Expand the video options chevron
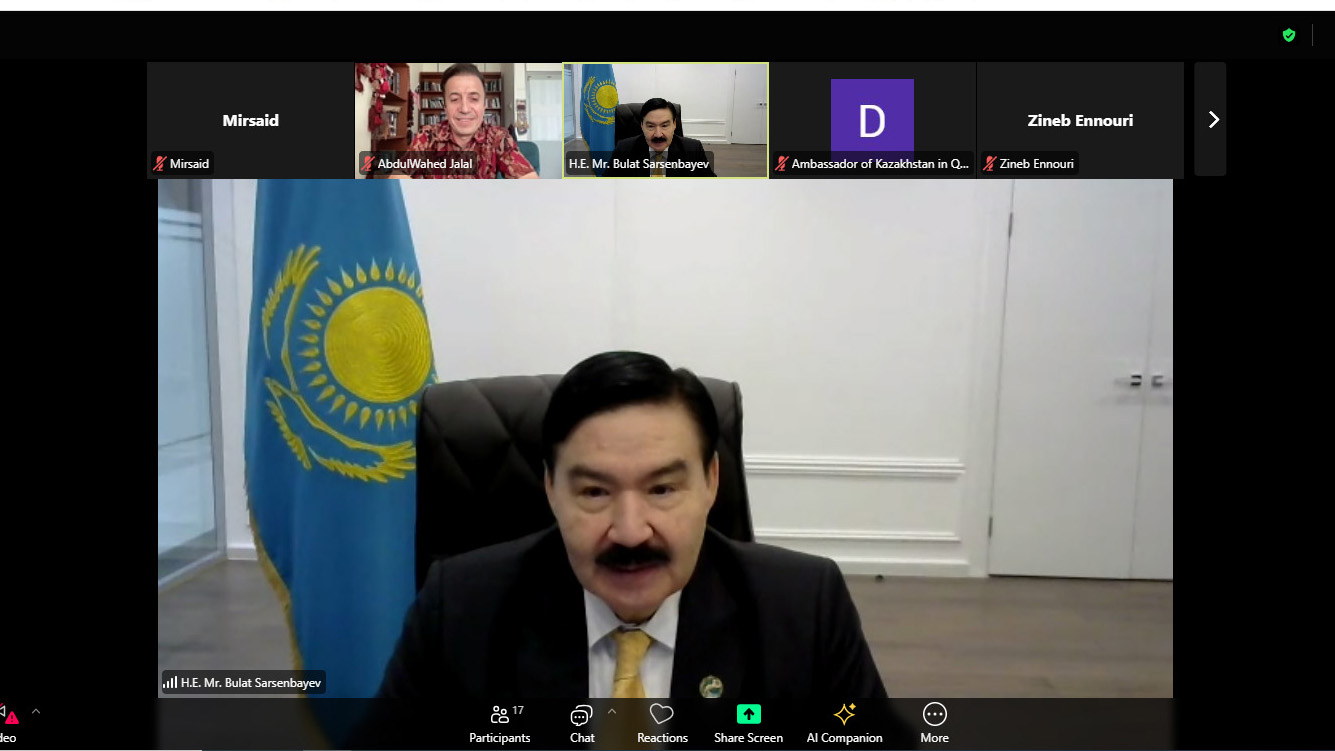This screenshot has height=751, width=1335. click(x=36, y=712)
